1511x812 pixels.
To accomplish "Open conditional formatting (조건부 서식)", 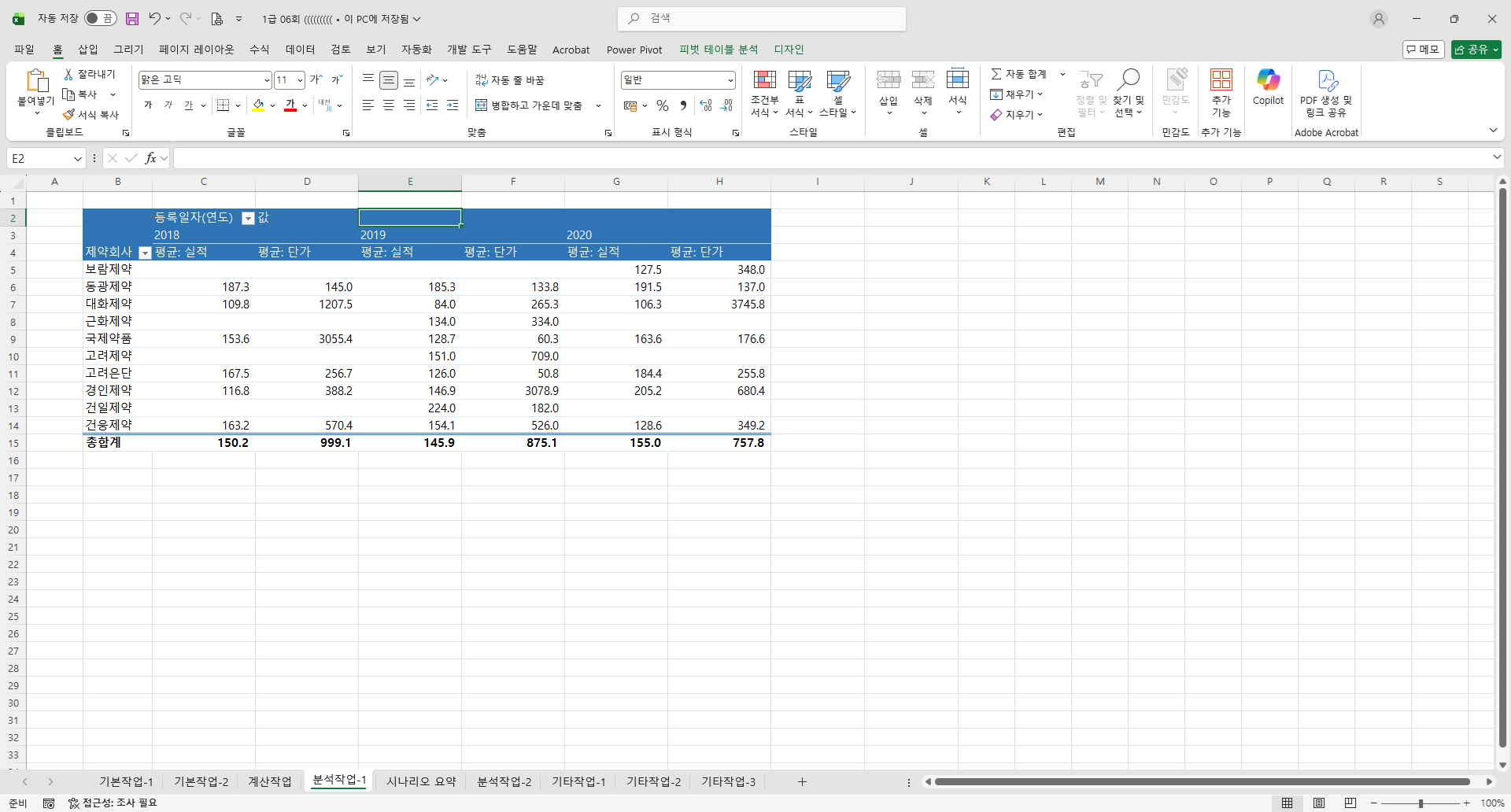I will [764, 80].
